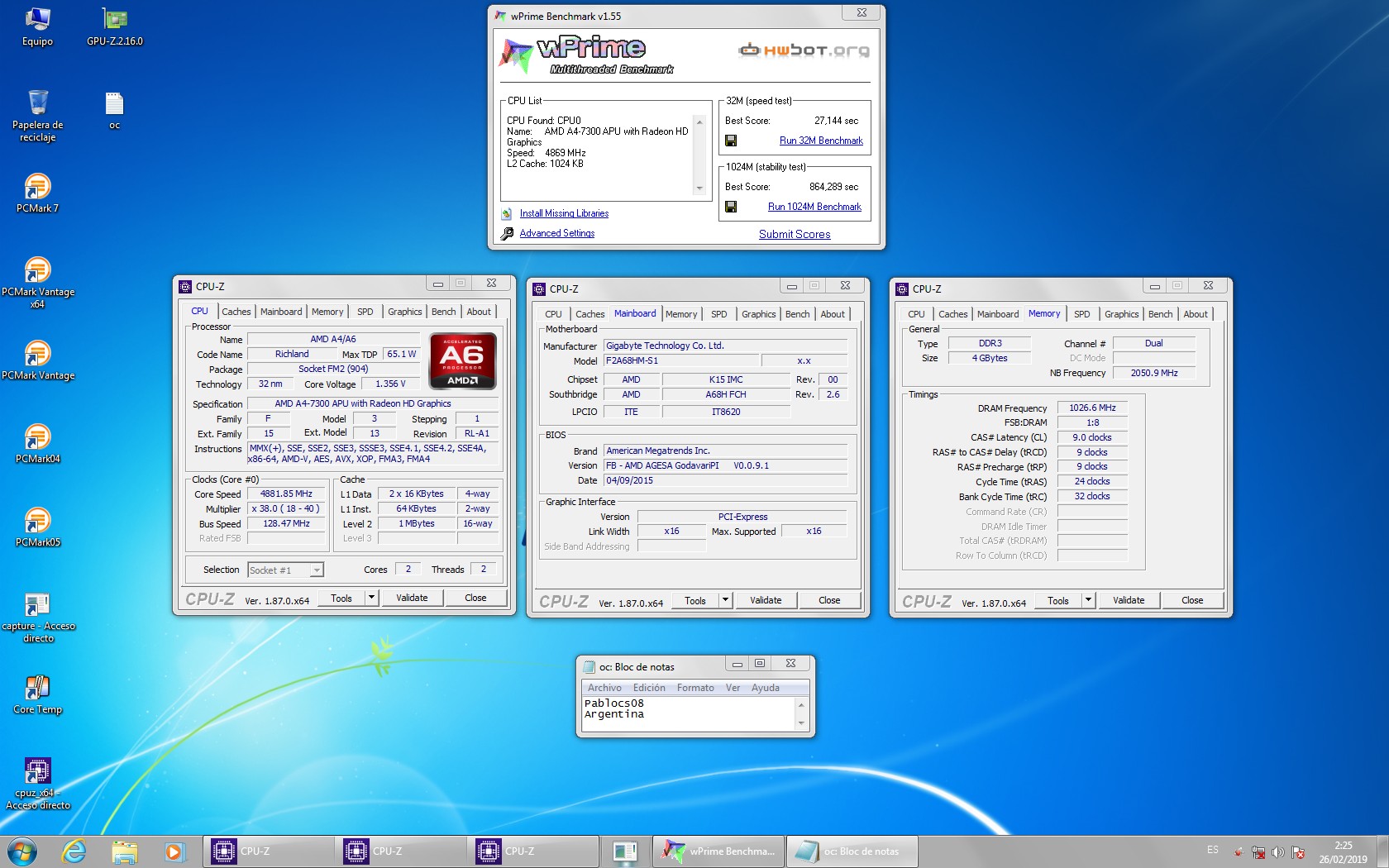Open Formato menu in Bloc de notas
Image resolution: width=1389 pixels, height=868 pixels.
695,688
